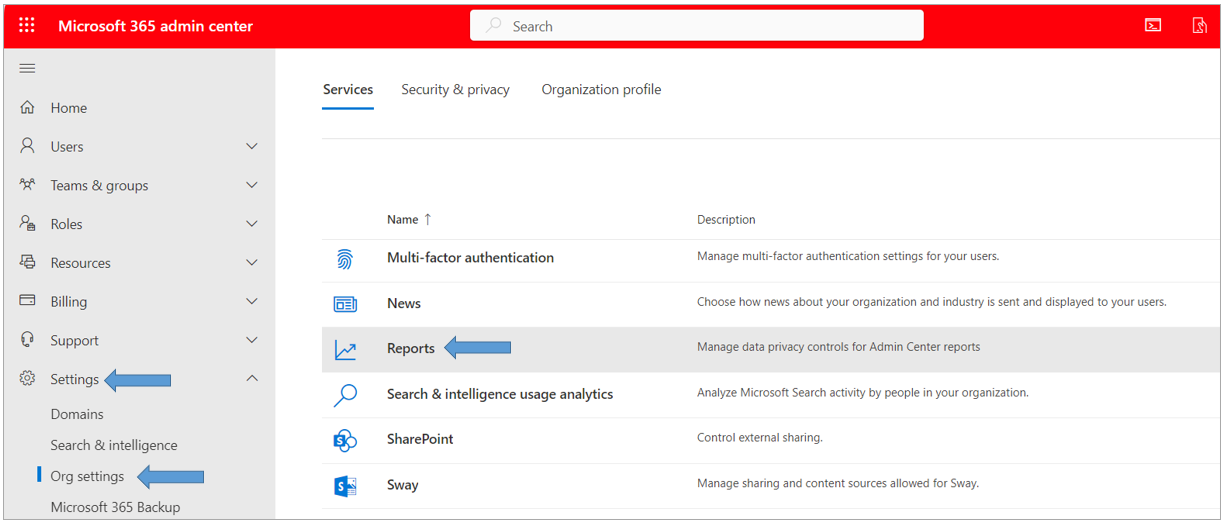The width and height of the screenshot is (1226, 522).
Task: Open Multi-factor authentication service
Action: coord(470,257)
